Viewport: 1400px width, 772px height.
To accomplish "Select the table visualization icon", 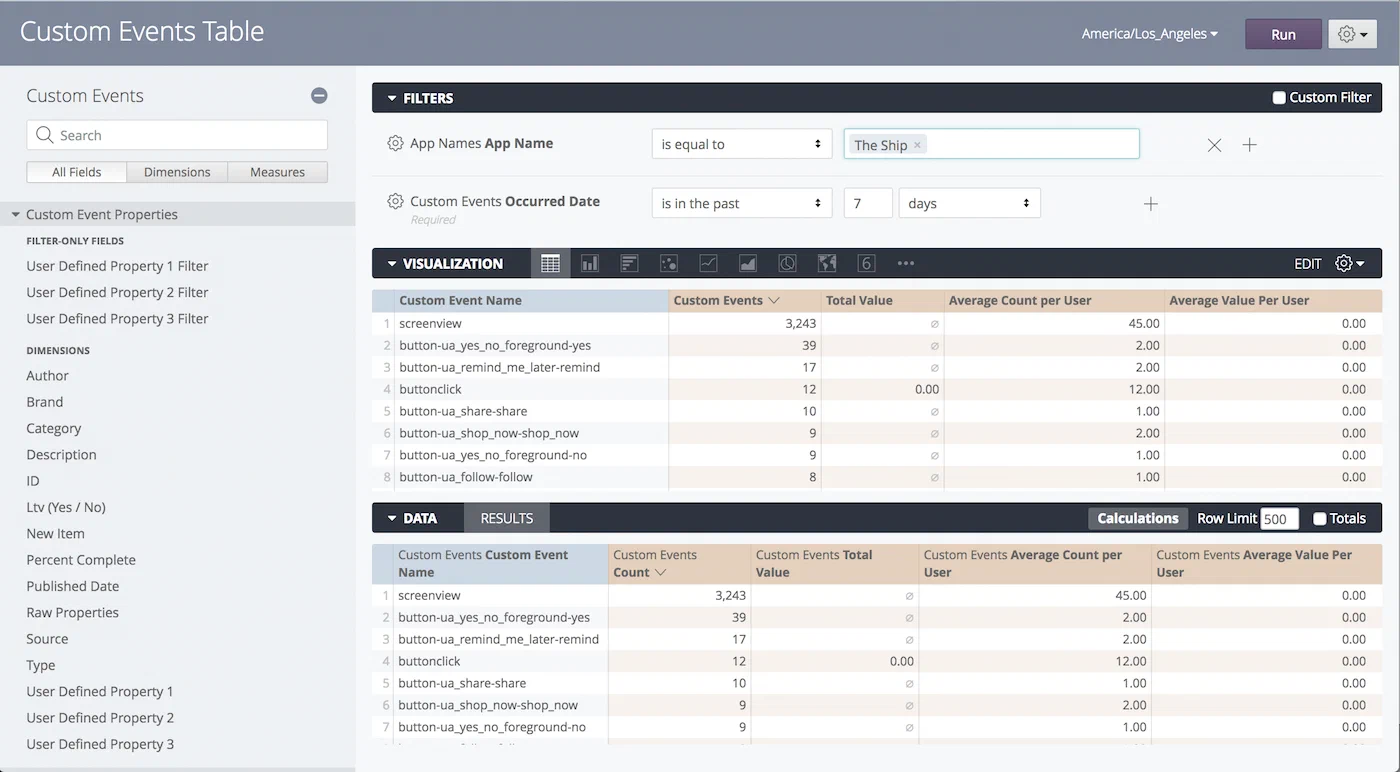I will (549, 263).
